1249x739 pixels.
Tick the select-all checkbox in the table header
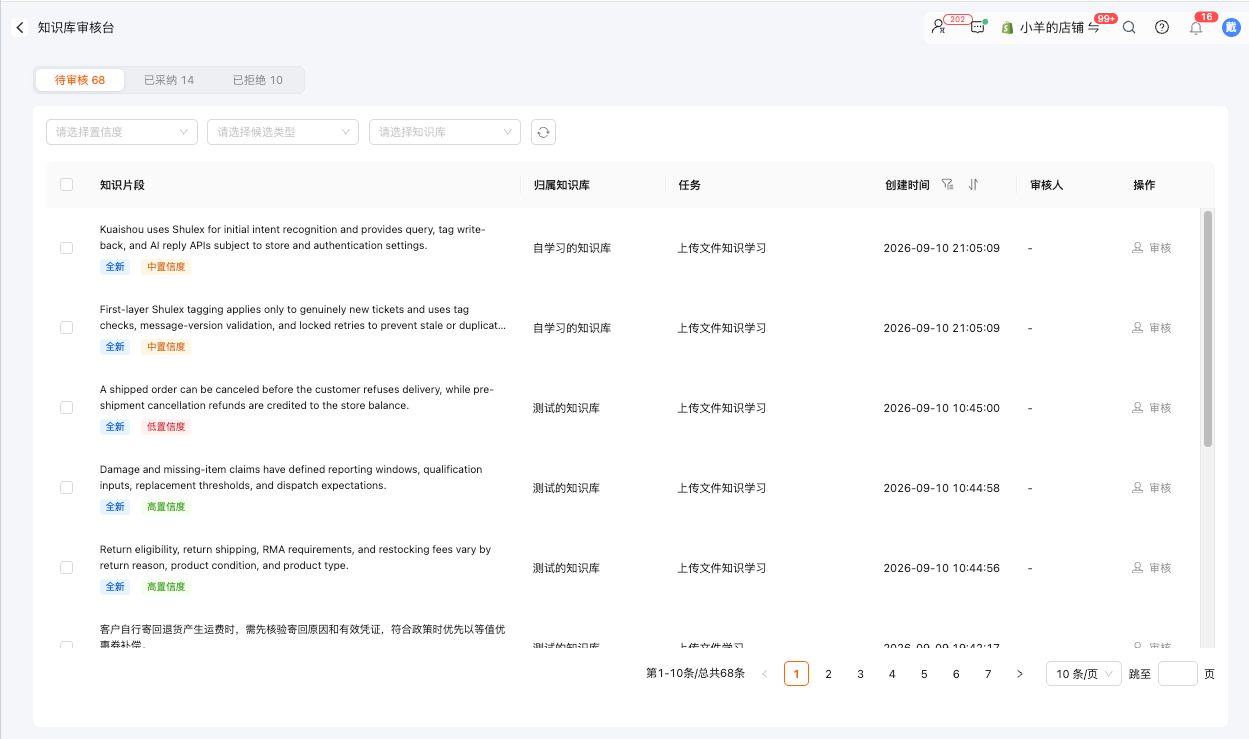[67, 185]
